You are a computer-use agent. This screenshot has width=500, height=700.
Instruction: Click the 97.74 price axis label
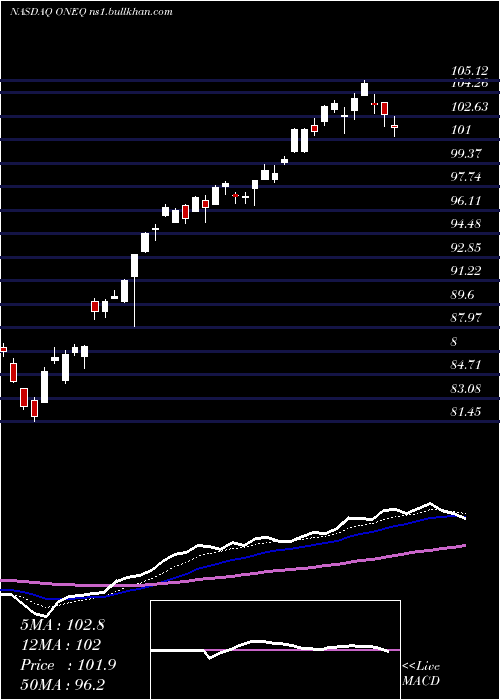[466, 177]
